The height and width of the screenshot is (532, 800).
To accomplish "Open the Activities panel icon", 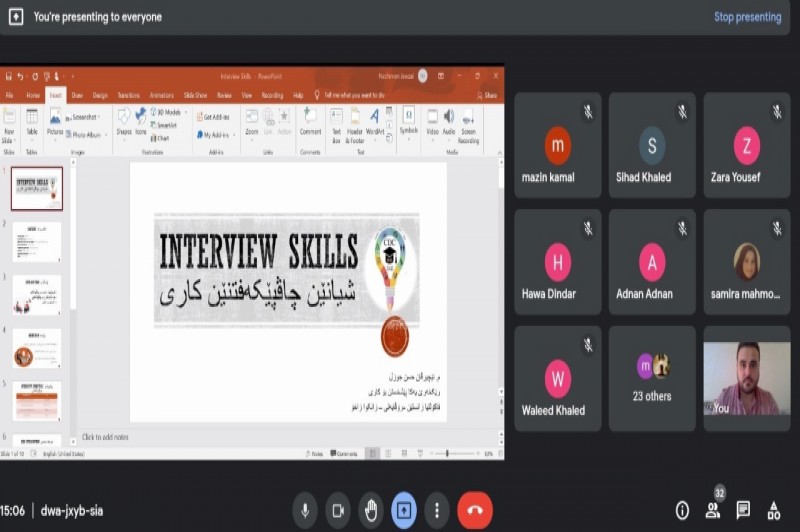I will [773, 511].
